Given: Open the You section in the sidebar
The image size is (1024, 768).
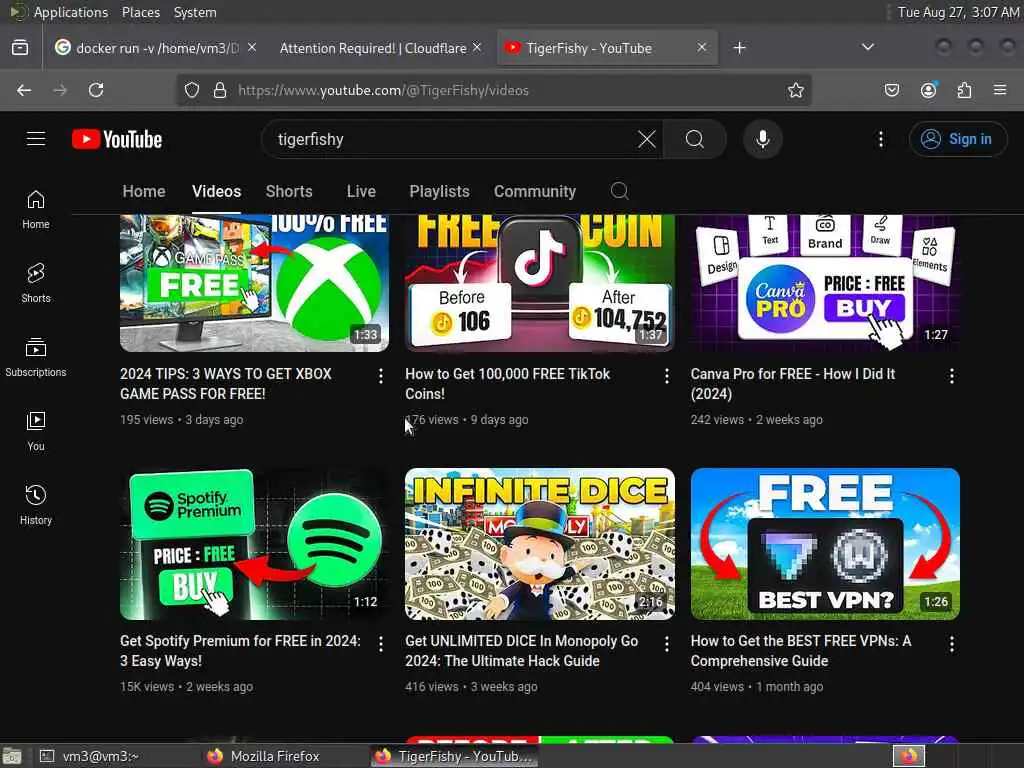Looking at the screenshot, I should [36, 432].
